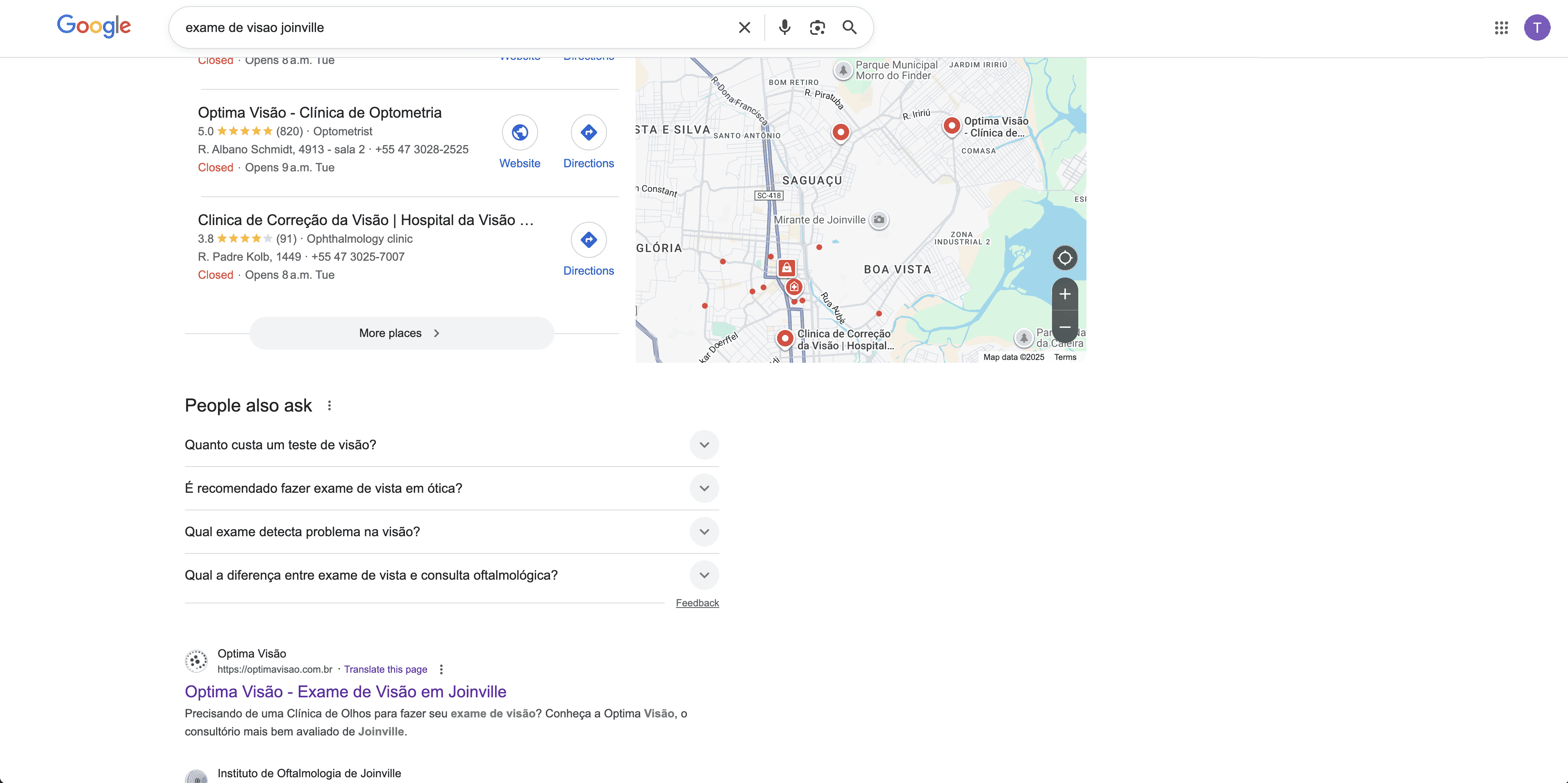Open options menu for optimavisao.com.br result
The width and height of the screenshot is (1568, 783).
(441, 669)
